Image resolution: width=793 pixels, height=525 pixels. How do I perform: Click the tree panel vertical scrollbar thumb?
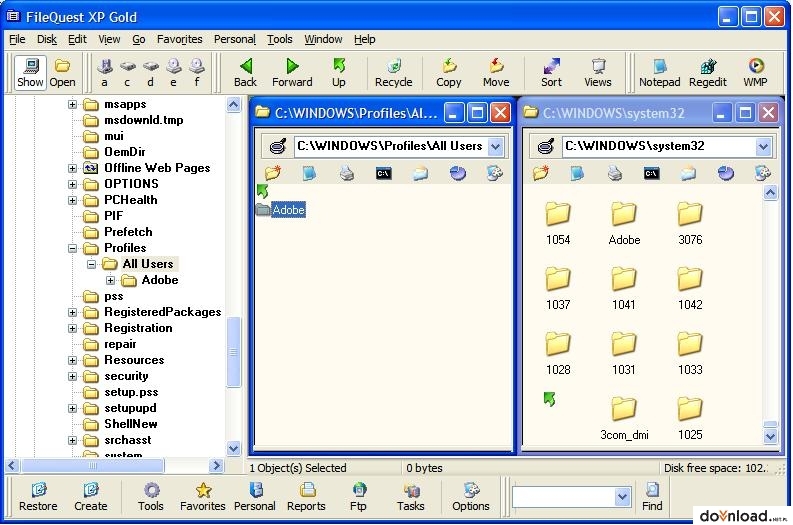233,352
